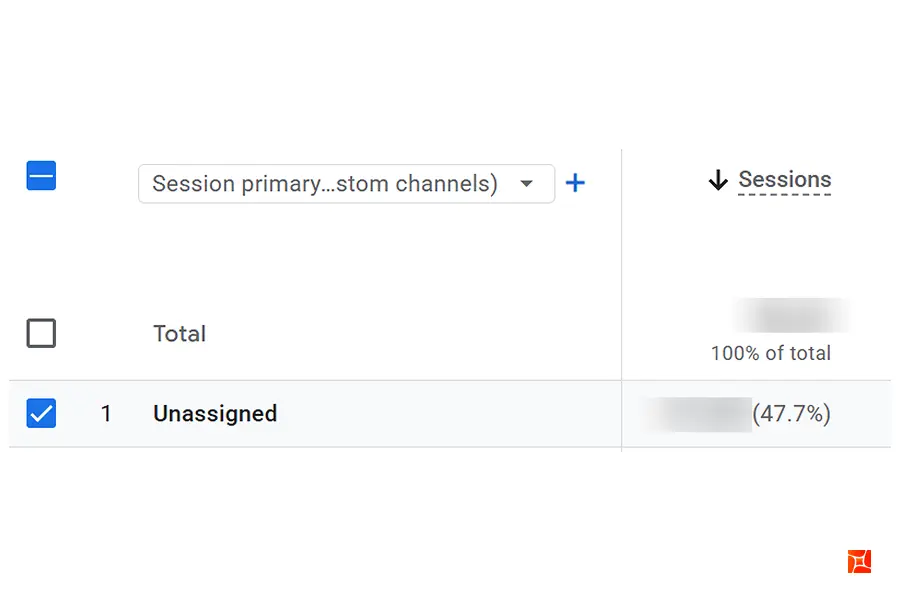Click the blue plus icon to add dimension
This screenshot has width=900, height=600.
click(x=575, y=183)
